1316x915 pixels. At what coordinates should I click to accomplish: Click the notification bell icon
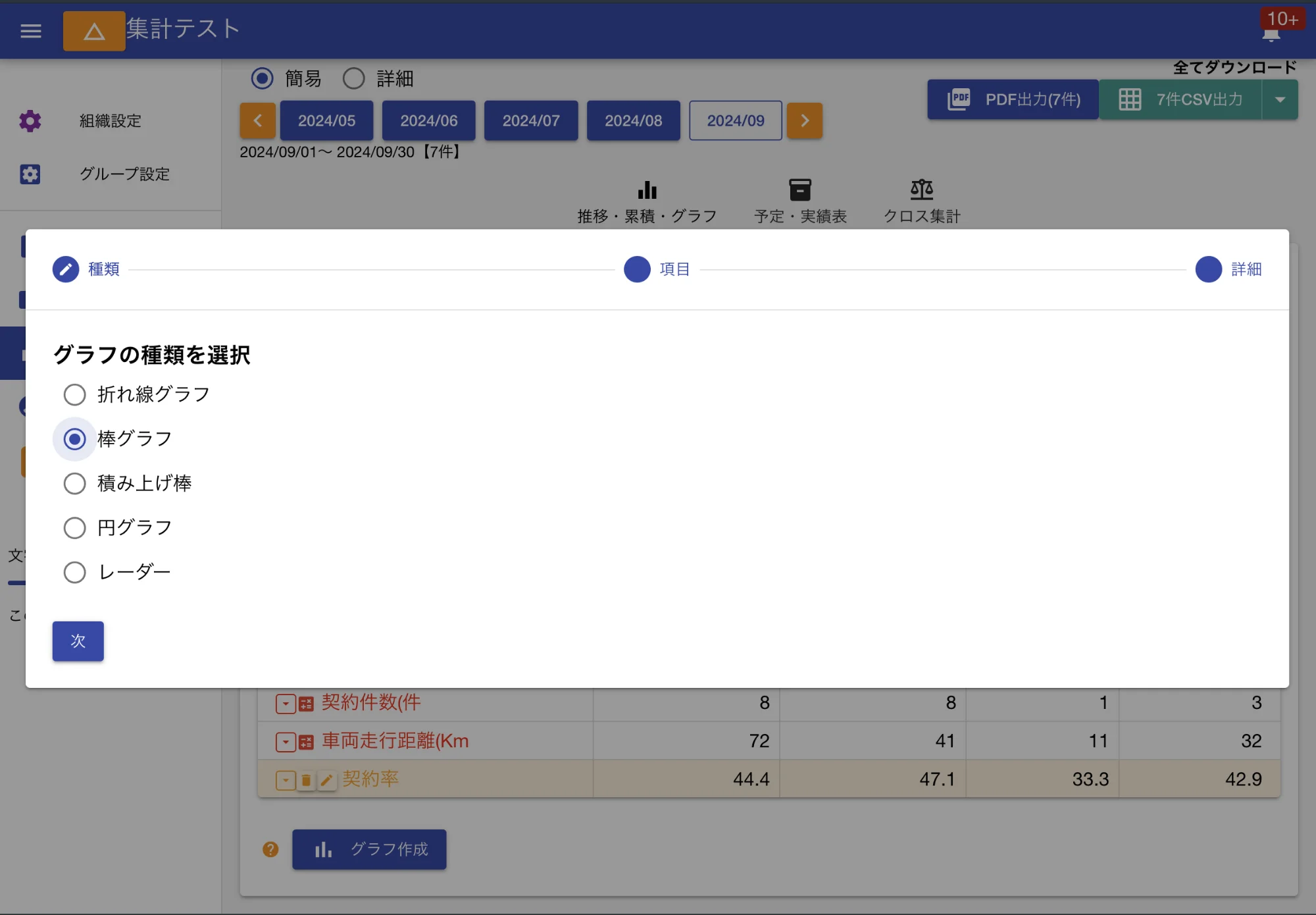coord(1271,36)
